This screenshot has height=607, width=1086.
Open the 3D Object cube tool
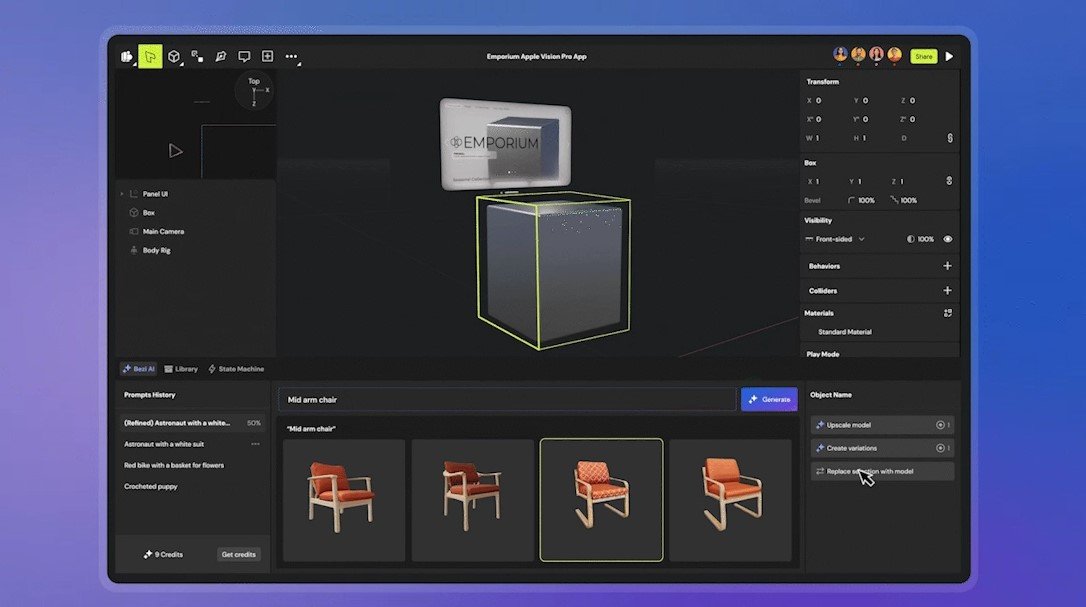coord(174,56)
